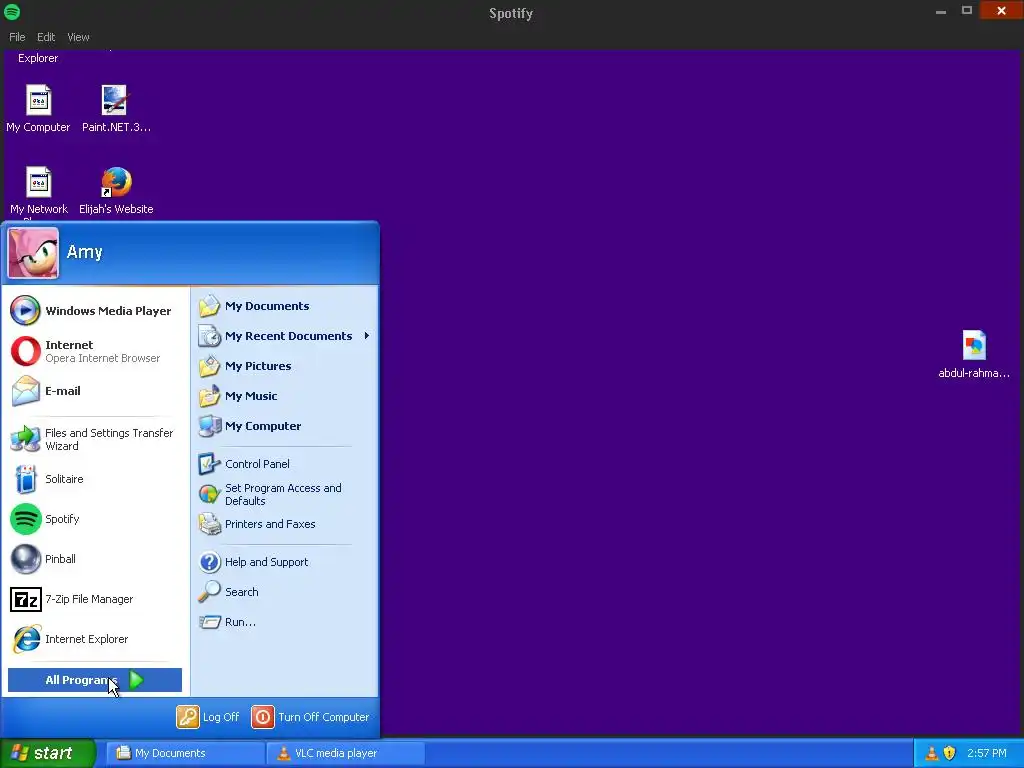
Task: Select abdul-rahma... file on desktop
Action: (974, 355)
